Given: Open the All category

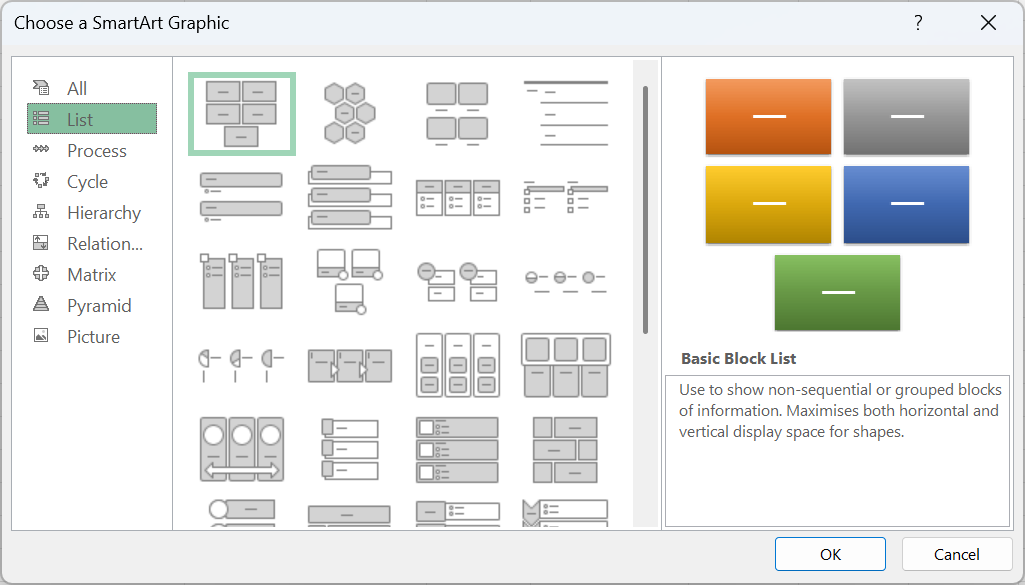Looking at the screenshot, I should 92,88.
